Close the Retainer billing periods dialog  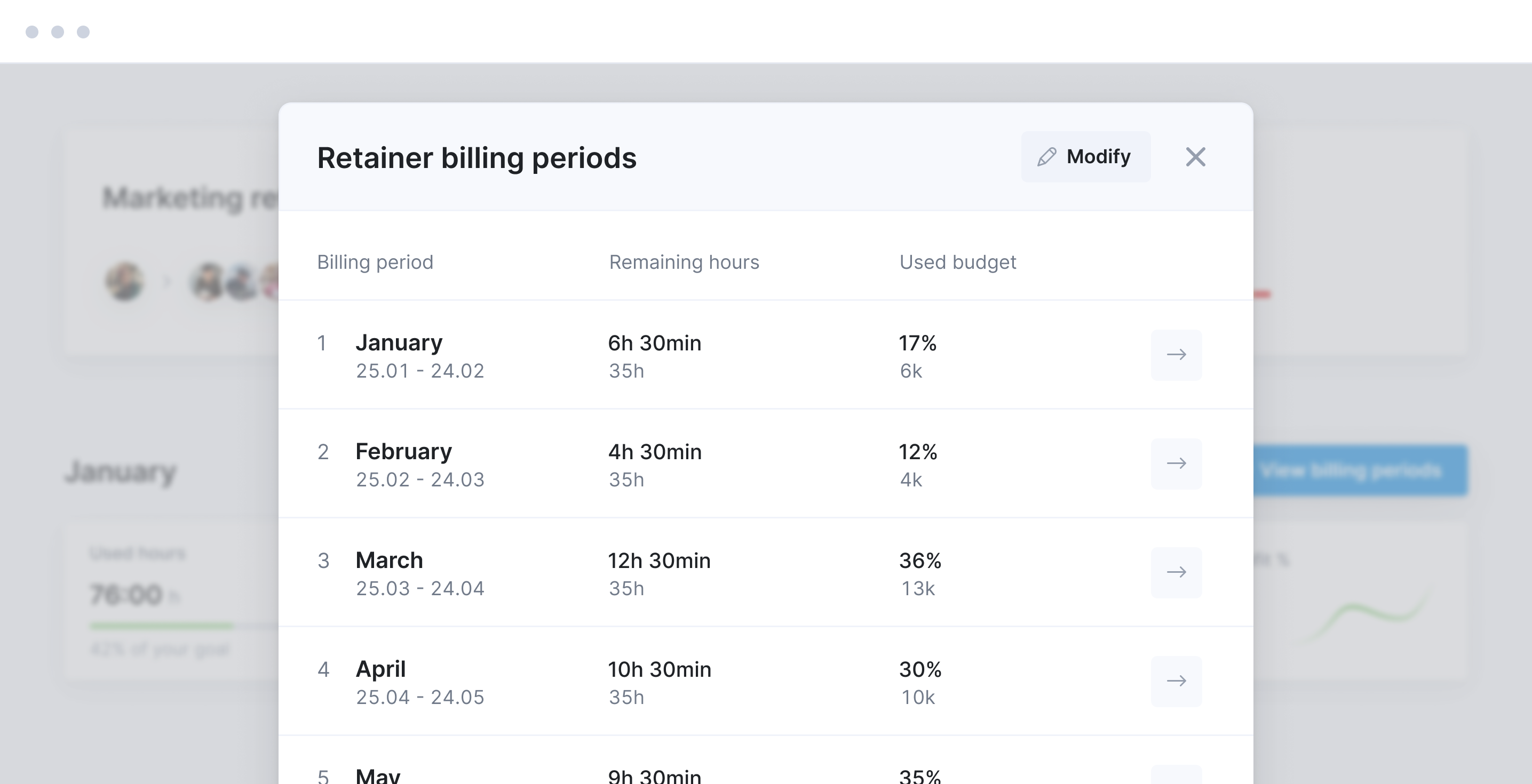click(1195, 157)
